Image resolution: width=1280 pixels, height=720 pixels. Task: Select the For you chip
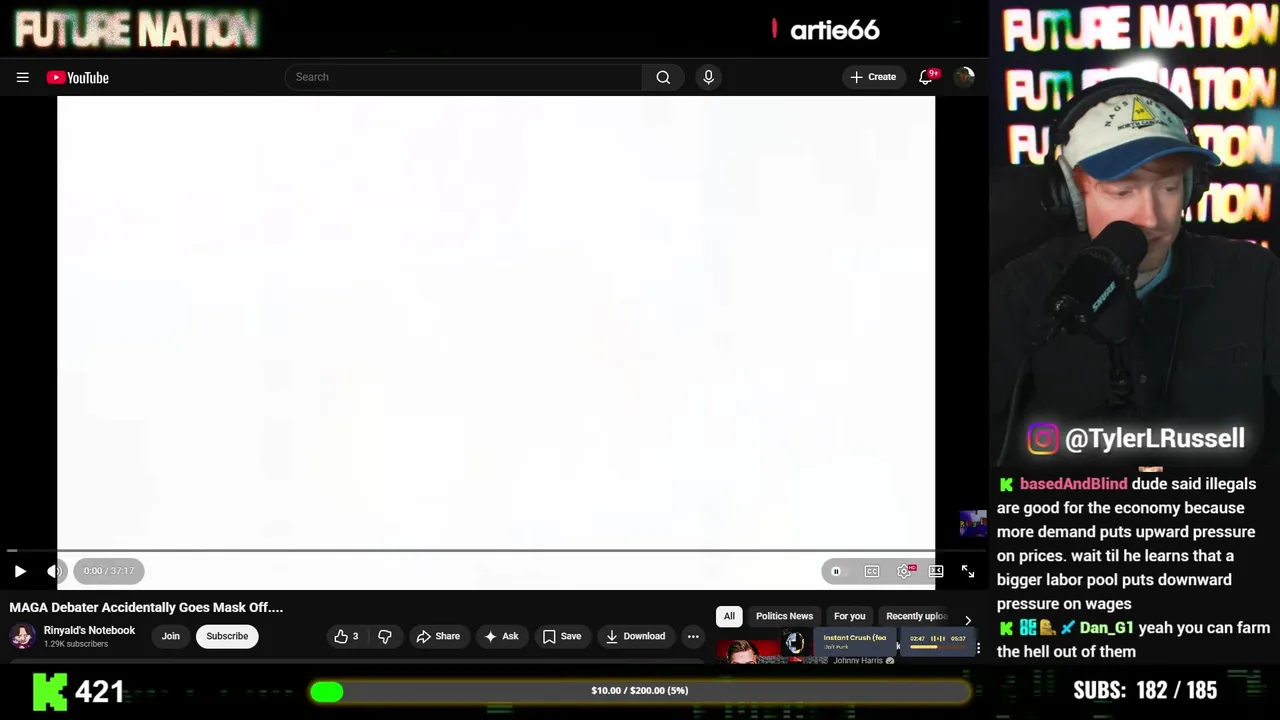click(849, 616)
